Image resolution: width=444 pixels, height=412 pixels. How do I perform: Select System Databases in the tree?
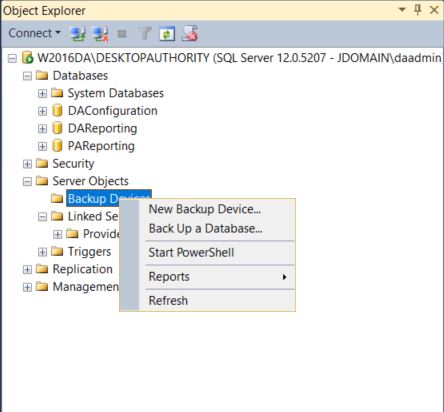click(x=115, y=93)
